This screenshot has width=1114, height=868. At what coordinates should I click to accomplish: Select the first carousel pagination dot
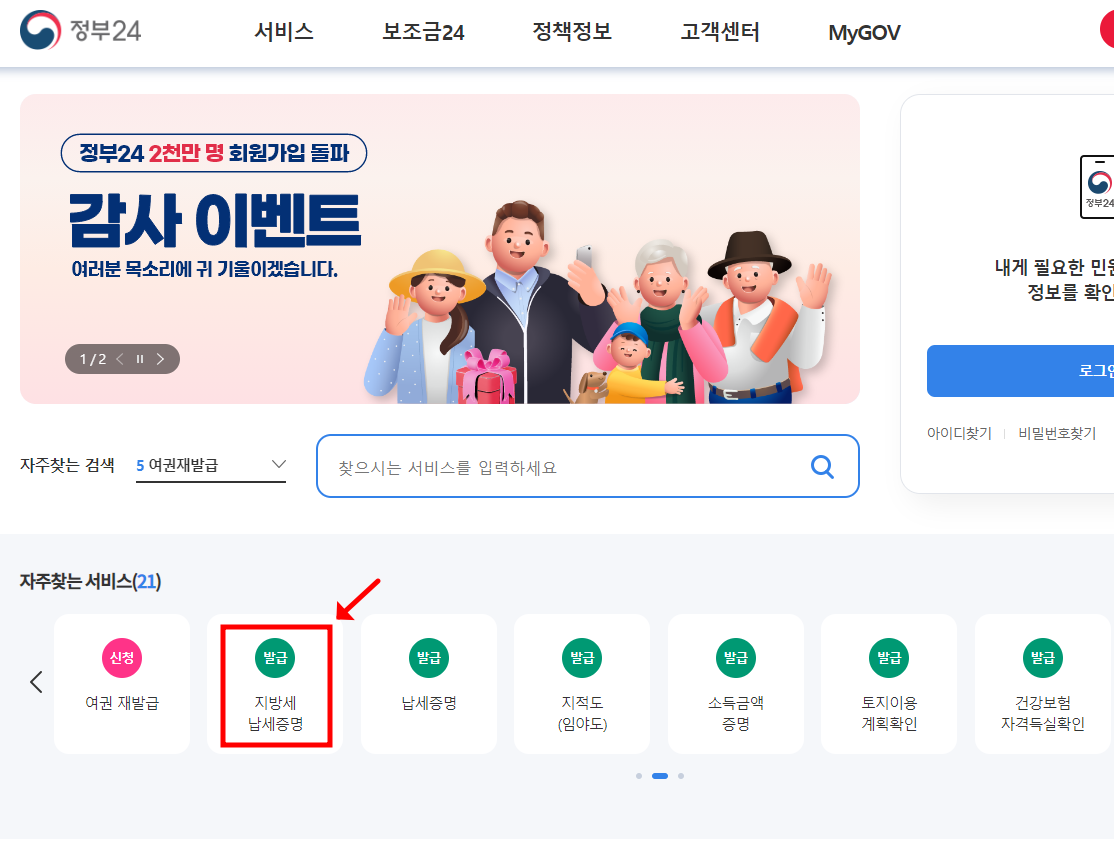pos(639,776)
